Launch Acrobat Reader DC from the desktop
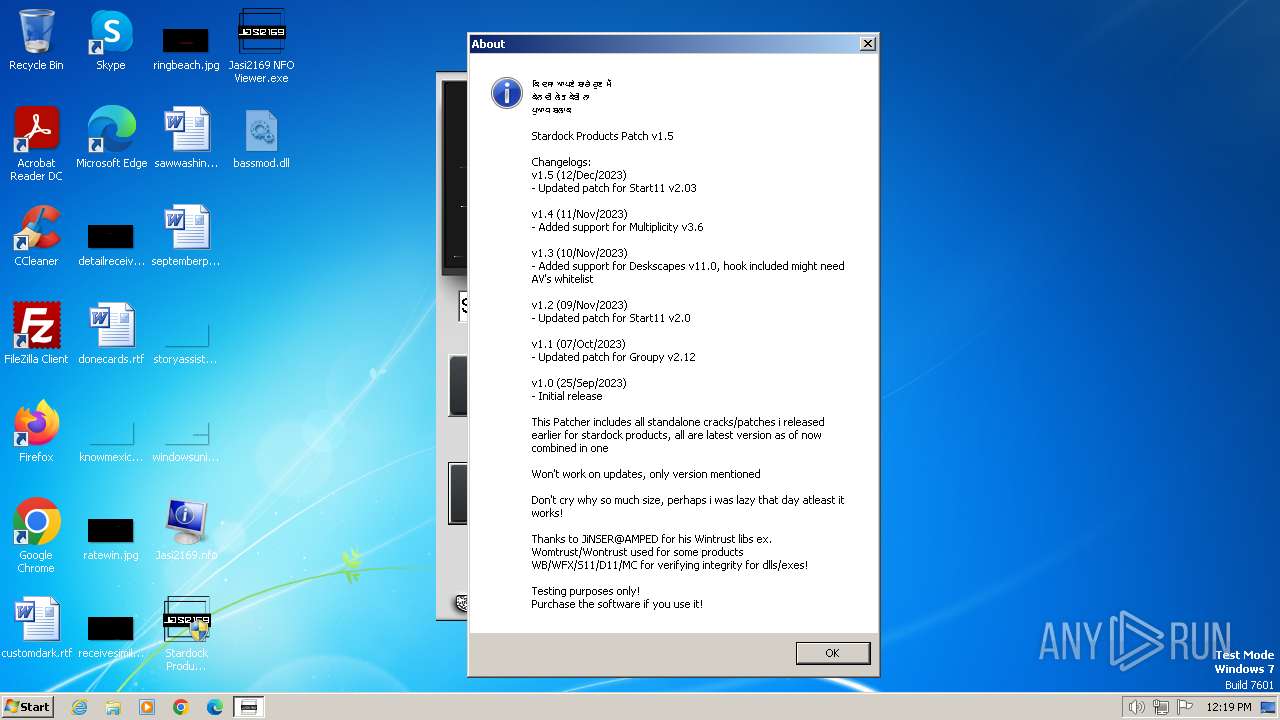This screenshot has width=1280, height=720. tap(36, 144)
